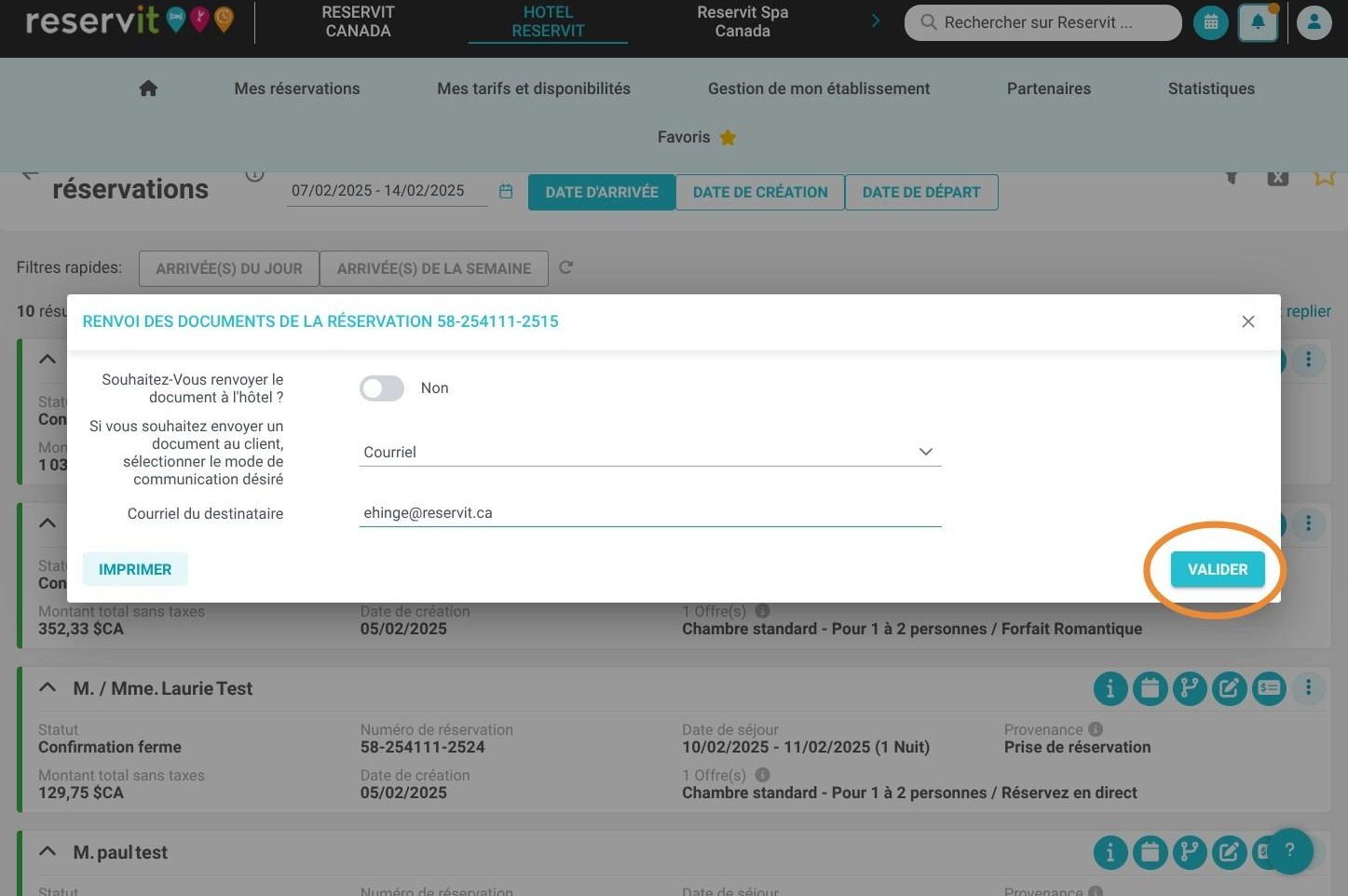Open the Mes réservations menu

point(297,88)
